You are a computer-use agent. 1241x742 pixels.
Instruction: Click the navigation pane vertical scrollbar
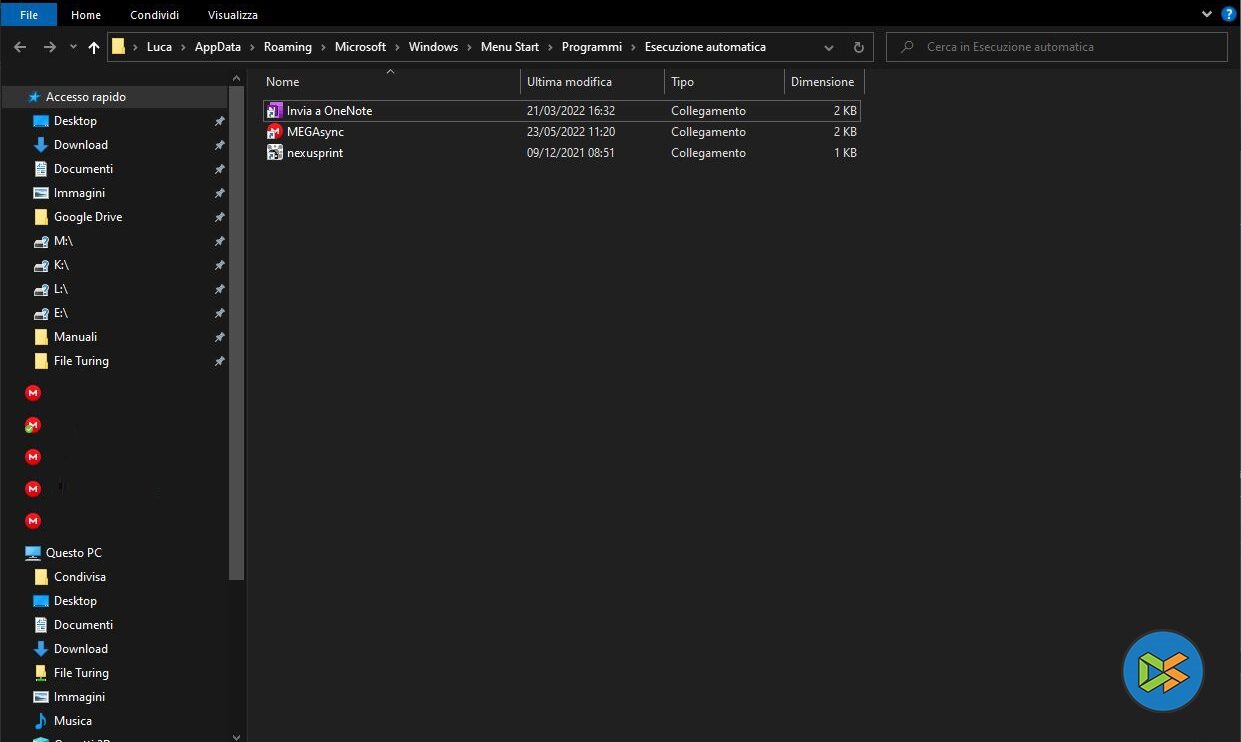click(x=236, y=330)
